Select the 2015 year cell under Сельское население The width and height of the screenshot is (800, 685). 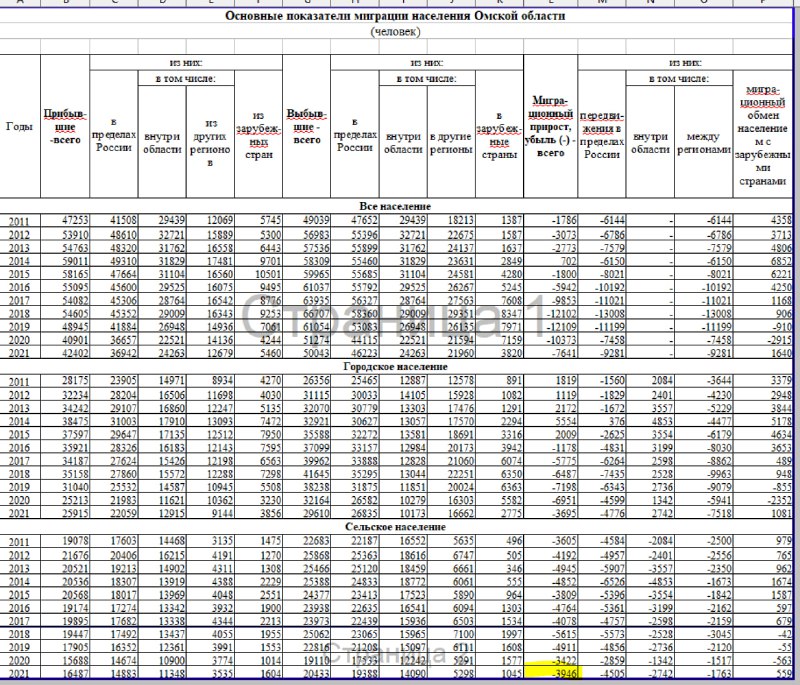(19, 595)
